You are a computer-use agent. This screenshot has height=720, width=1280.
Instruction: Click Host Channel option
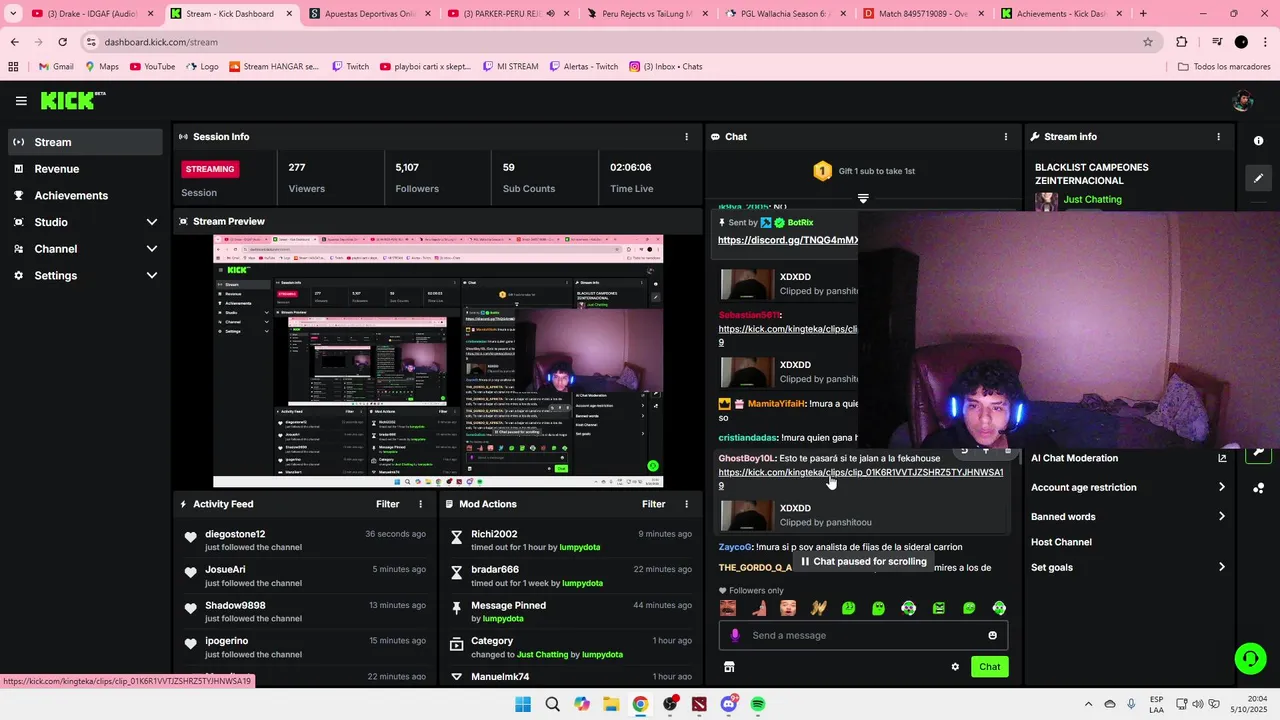click(1061, 542)
